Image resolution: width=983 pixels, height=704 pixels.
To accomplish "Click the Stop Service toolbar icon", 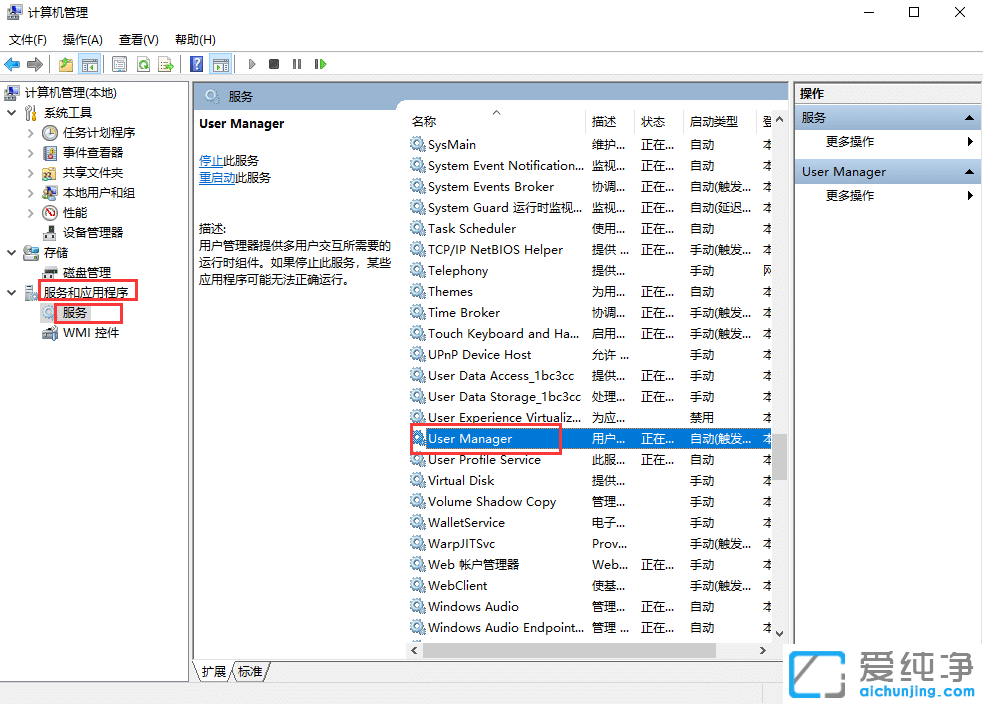I will pyautogui.click(x=273, y=64).
